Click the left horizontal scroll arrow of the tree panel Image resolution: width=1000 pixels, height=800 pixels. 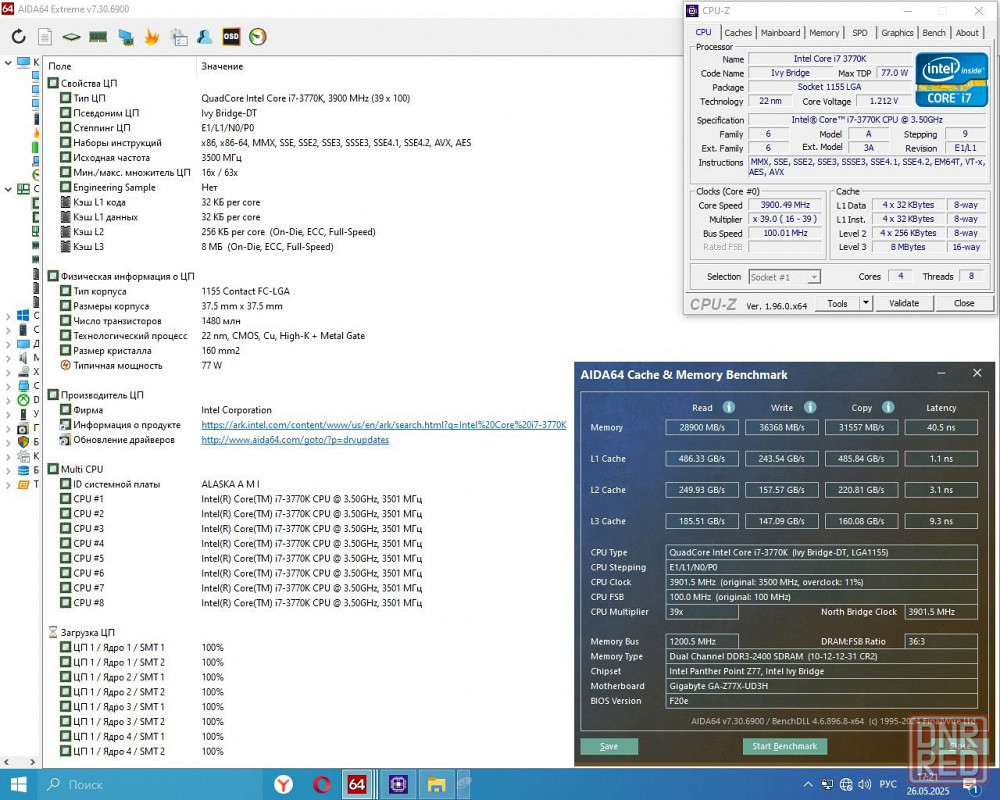tap(6, 762)
